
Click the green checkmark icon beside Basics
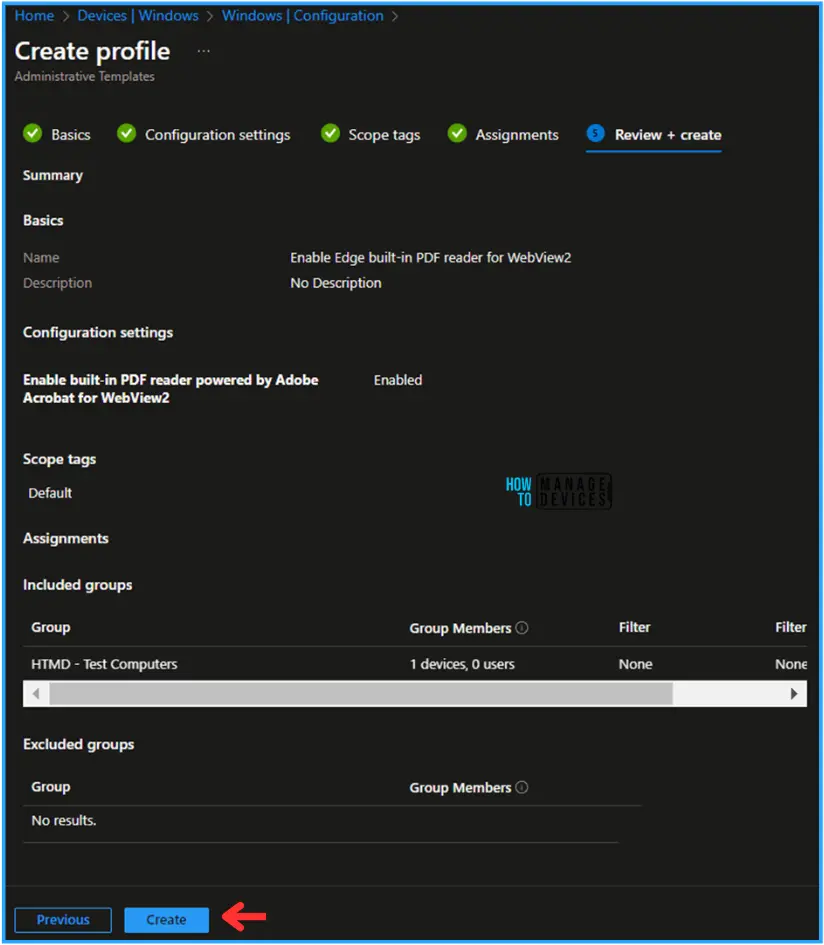point(33,133)
